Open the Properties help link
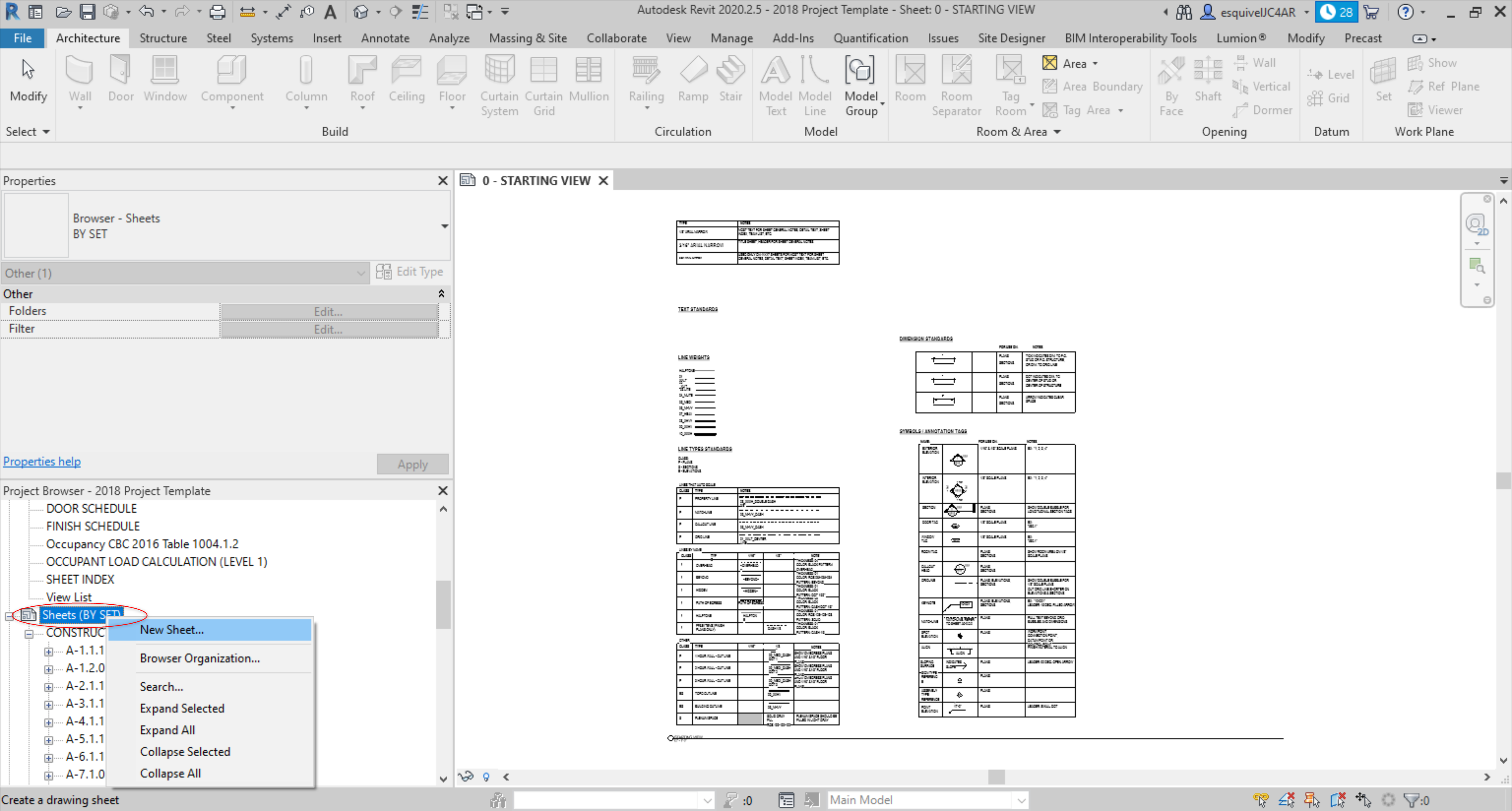 (x=42, y=461)
